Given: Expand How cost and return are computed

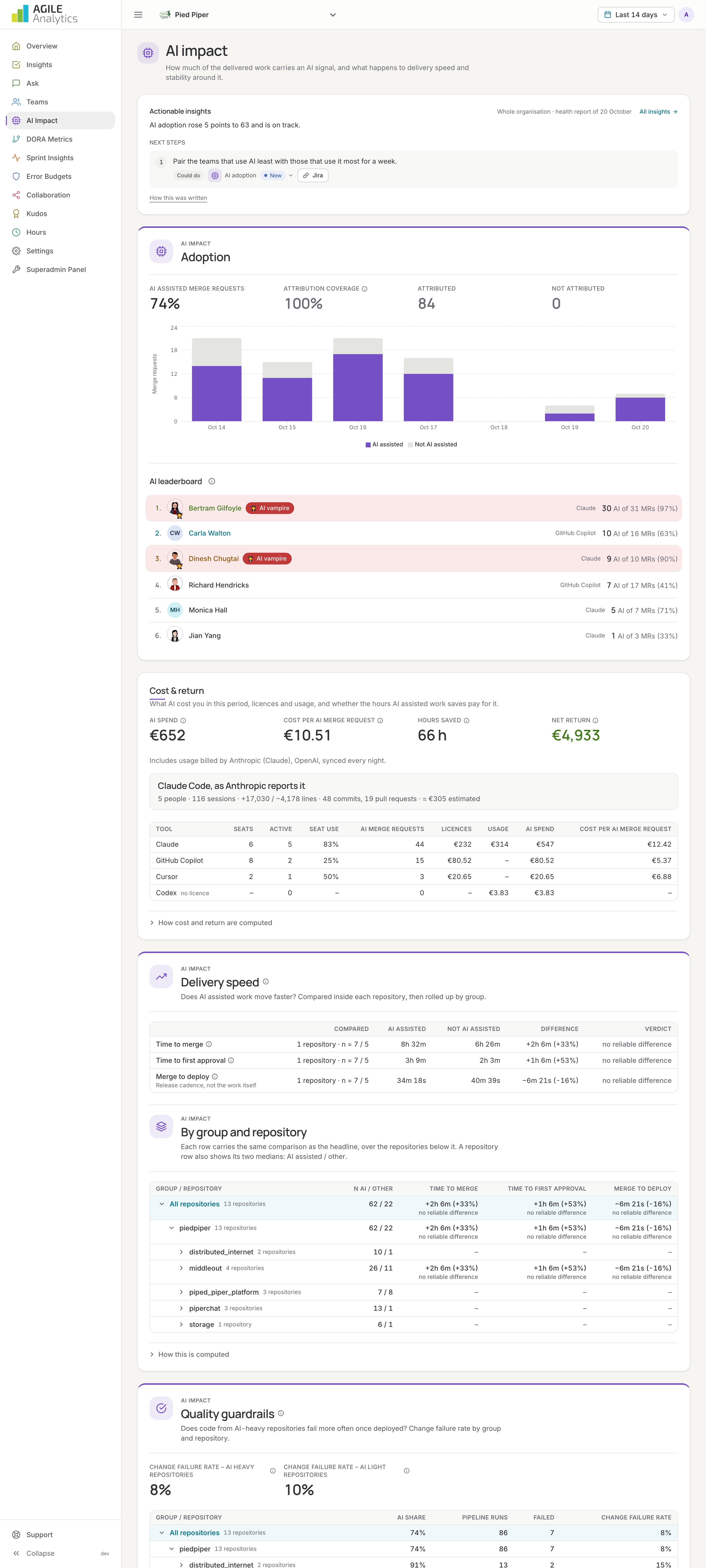Looking at the screenshot, I should coord(211,923).
